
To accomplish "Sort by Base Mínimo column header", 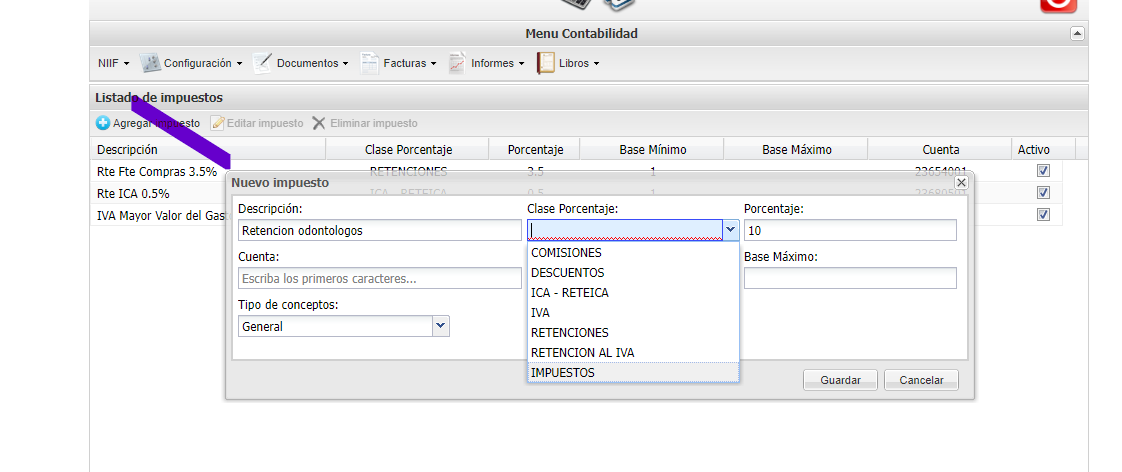I will pos(653,149).
